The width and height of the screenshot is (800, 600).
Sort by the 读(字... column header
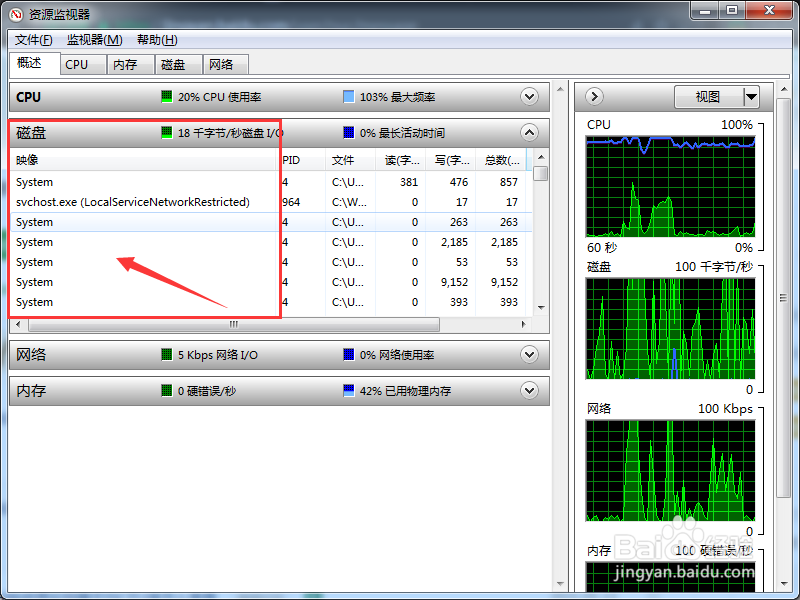[401, 160]
